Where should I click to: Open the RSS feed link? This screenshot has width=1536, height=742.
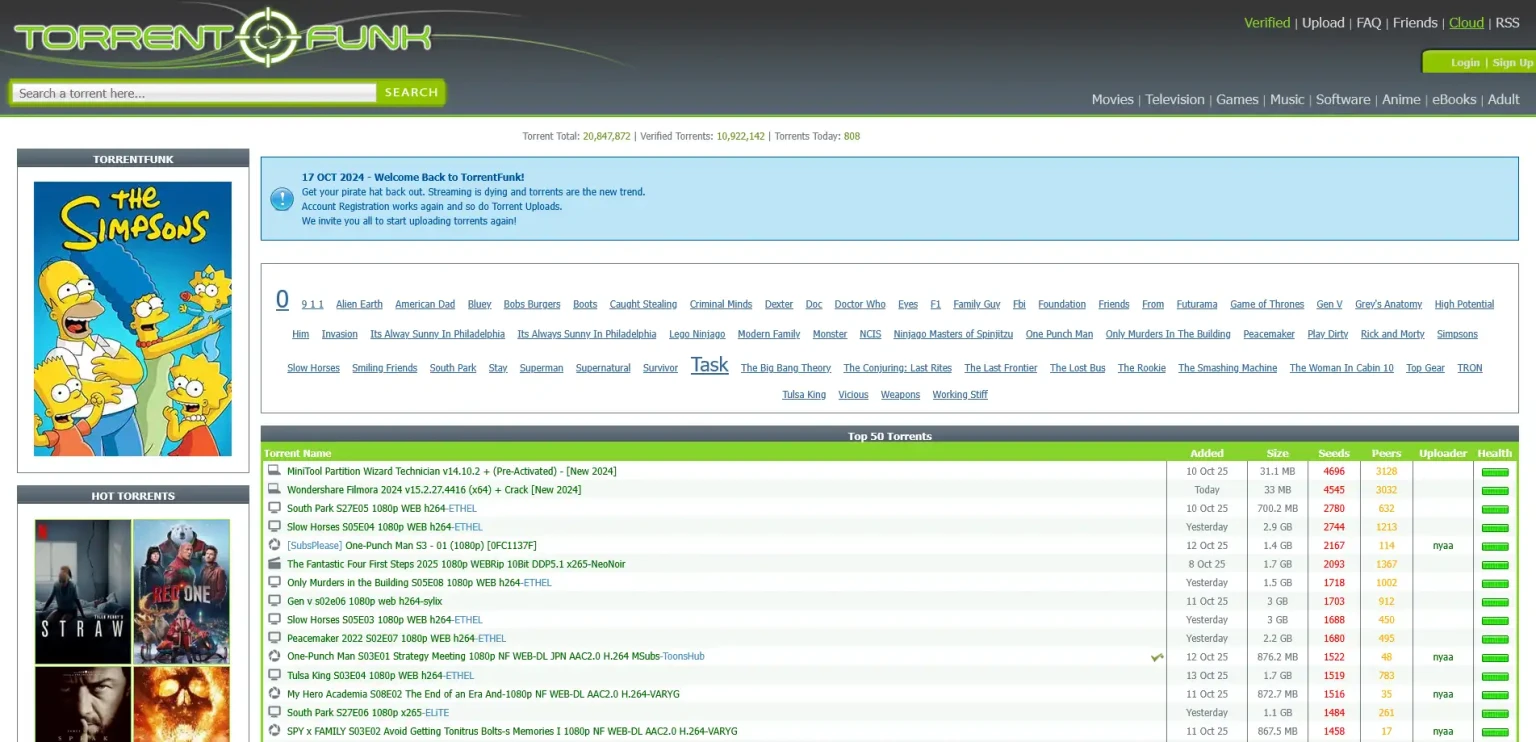1507,22
